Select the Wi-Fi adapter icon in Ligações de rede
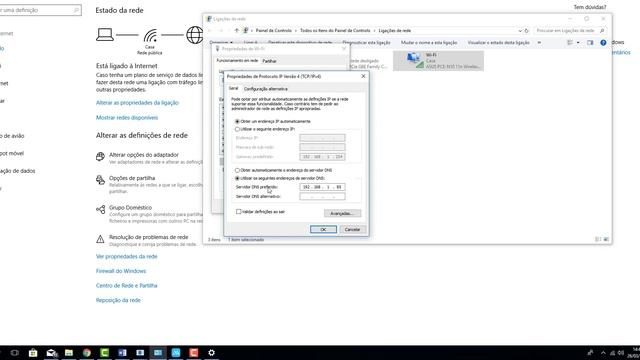Viewport: 640px width, 360px height. [x=414, y=60]
